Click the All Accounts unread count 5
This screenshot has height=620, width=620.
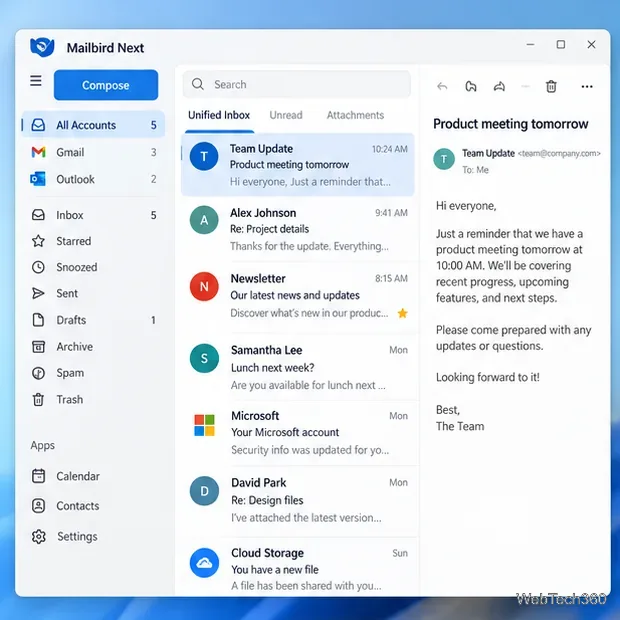pos(153,125)
